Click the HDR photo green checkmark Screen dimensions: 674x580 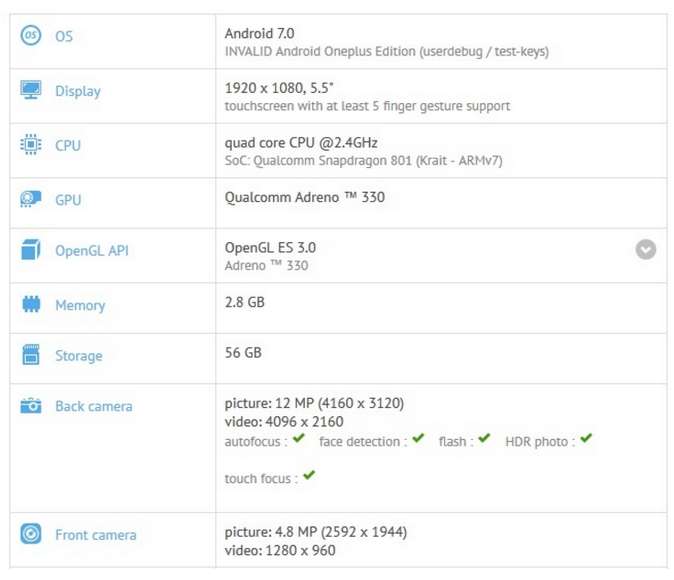point(586,439)
